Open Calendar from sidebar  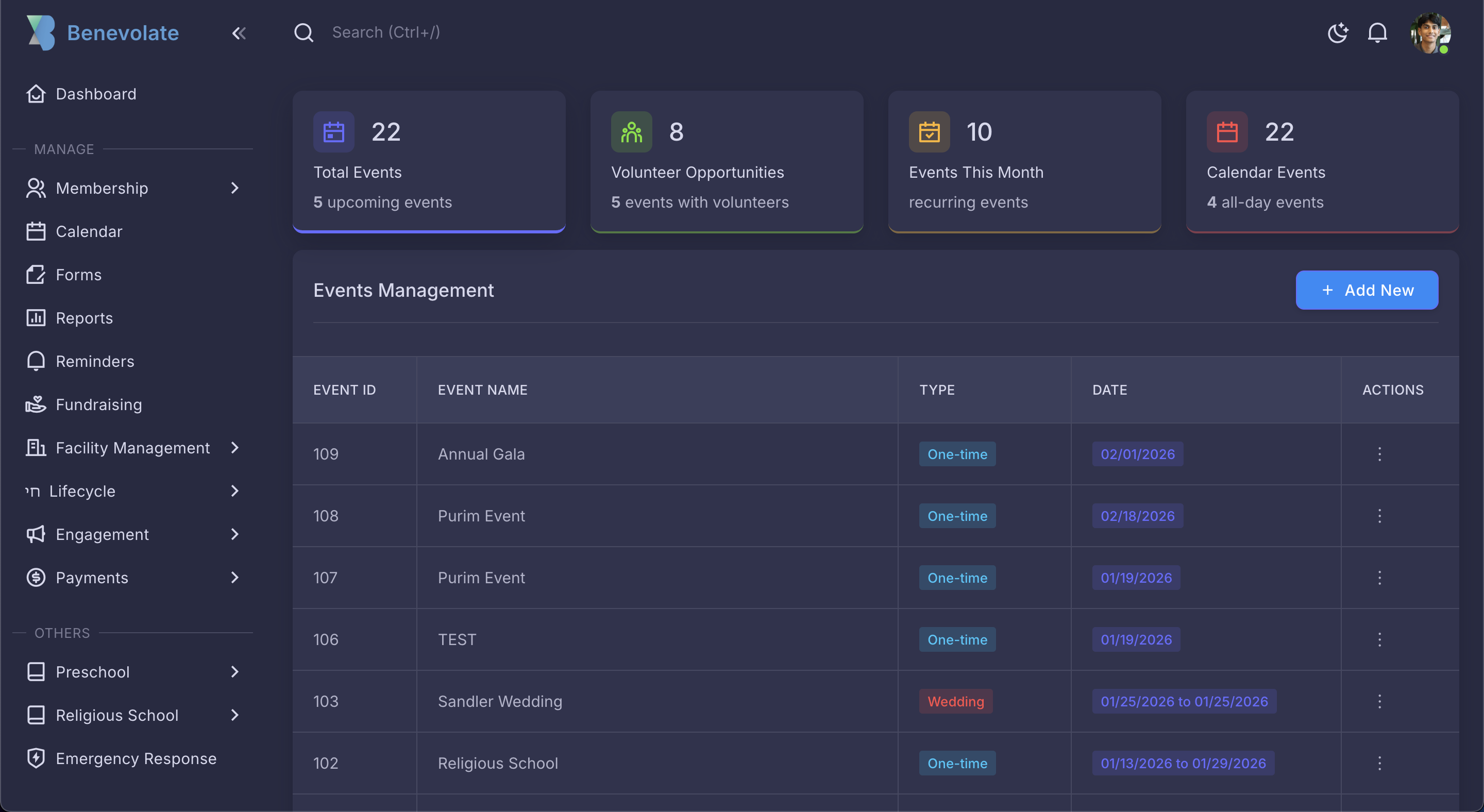tap(89, 231)
